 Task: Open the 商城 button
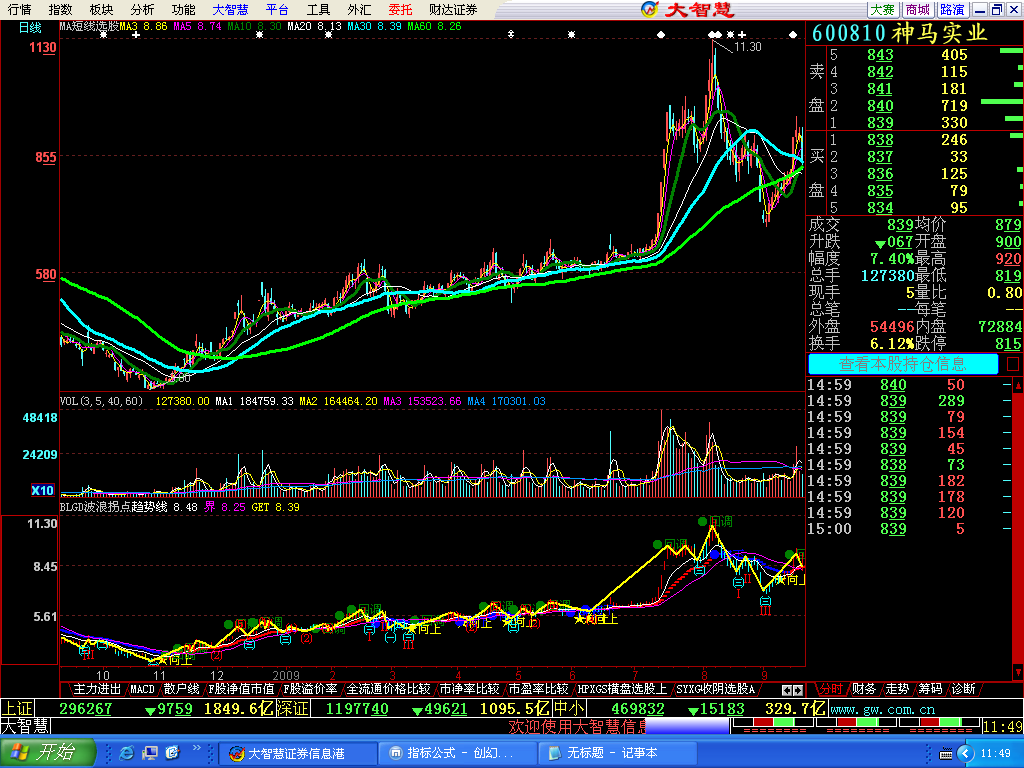[918, 10]
